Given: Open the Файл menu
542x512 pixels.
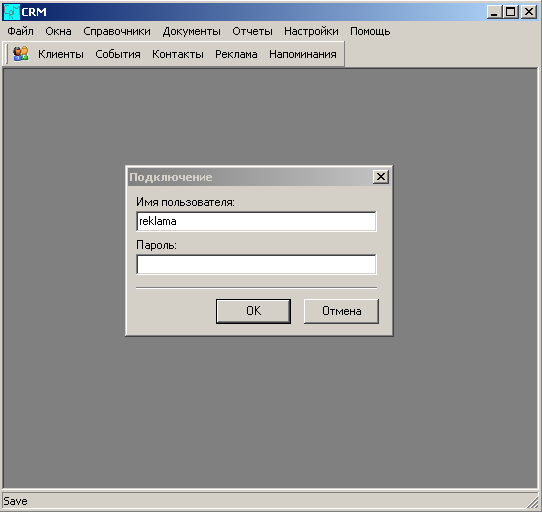Looking at the screenshot, I should point(20,31).
